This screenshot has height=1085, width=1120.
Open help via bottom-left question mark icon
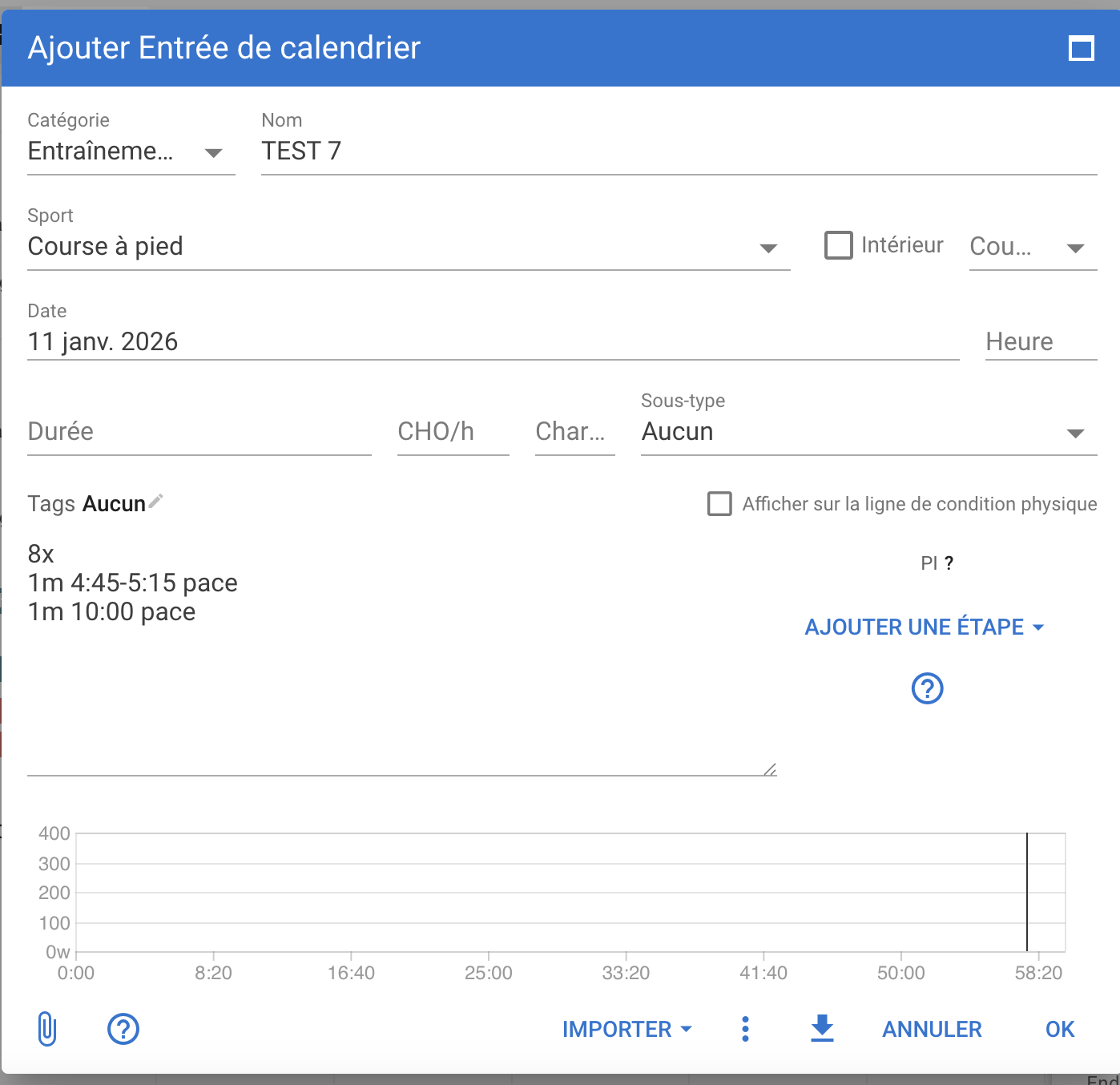pos(123,1029)
